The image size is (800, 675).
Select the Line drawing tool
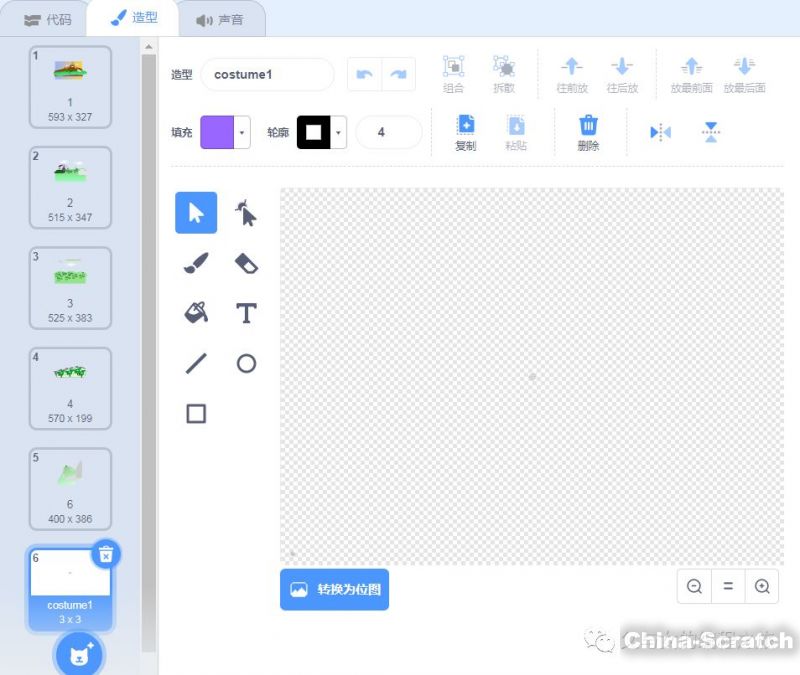click(196, 364)
